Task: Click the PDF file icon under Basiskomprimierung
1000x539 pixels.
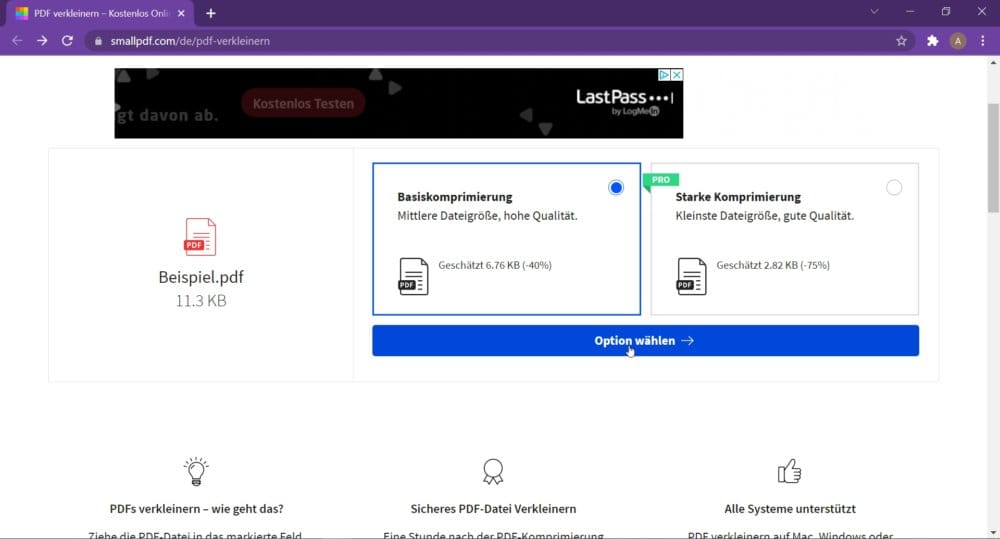Action: point(413,276)
